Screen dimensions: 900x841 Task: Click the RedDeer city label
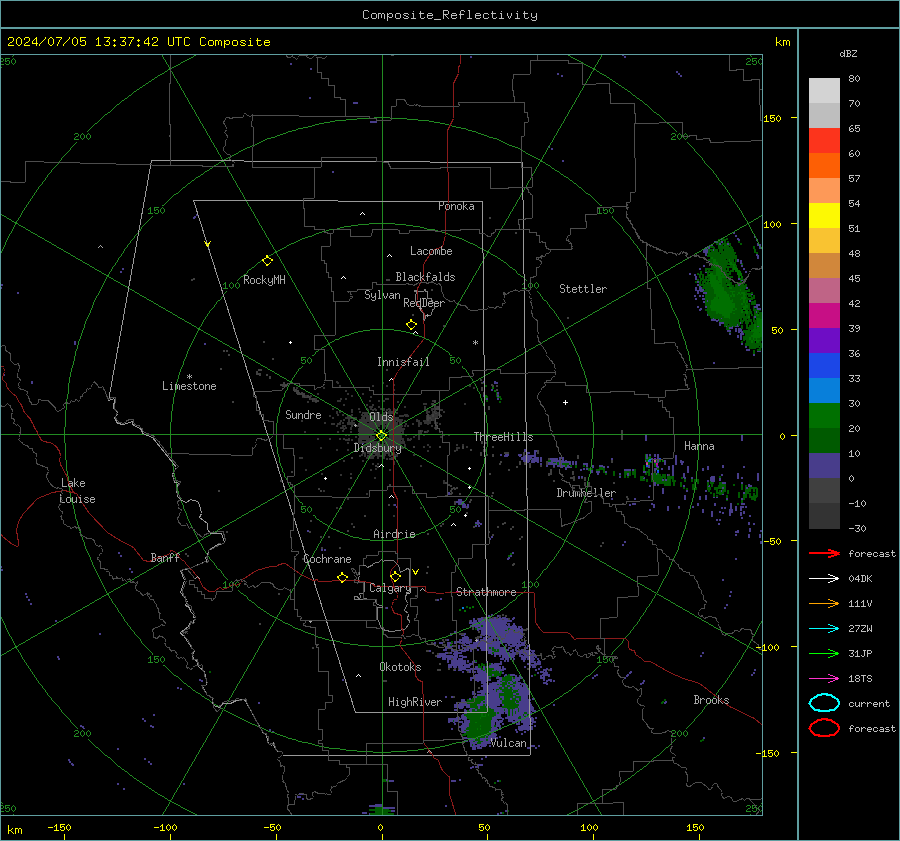coord(424,303)
